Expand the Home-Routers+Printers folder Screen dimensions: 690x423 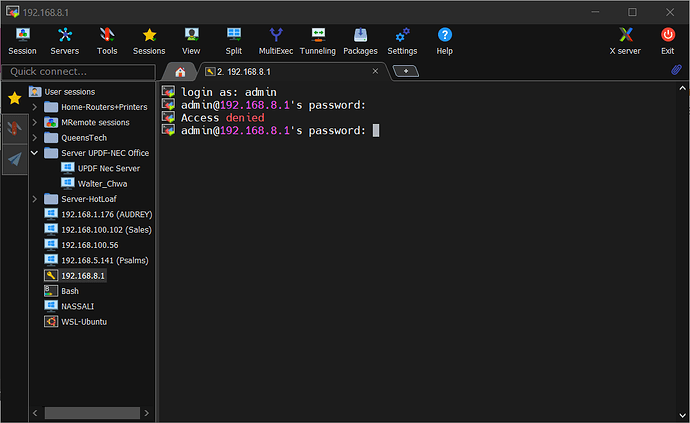click(x=34, y=107)
